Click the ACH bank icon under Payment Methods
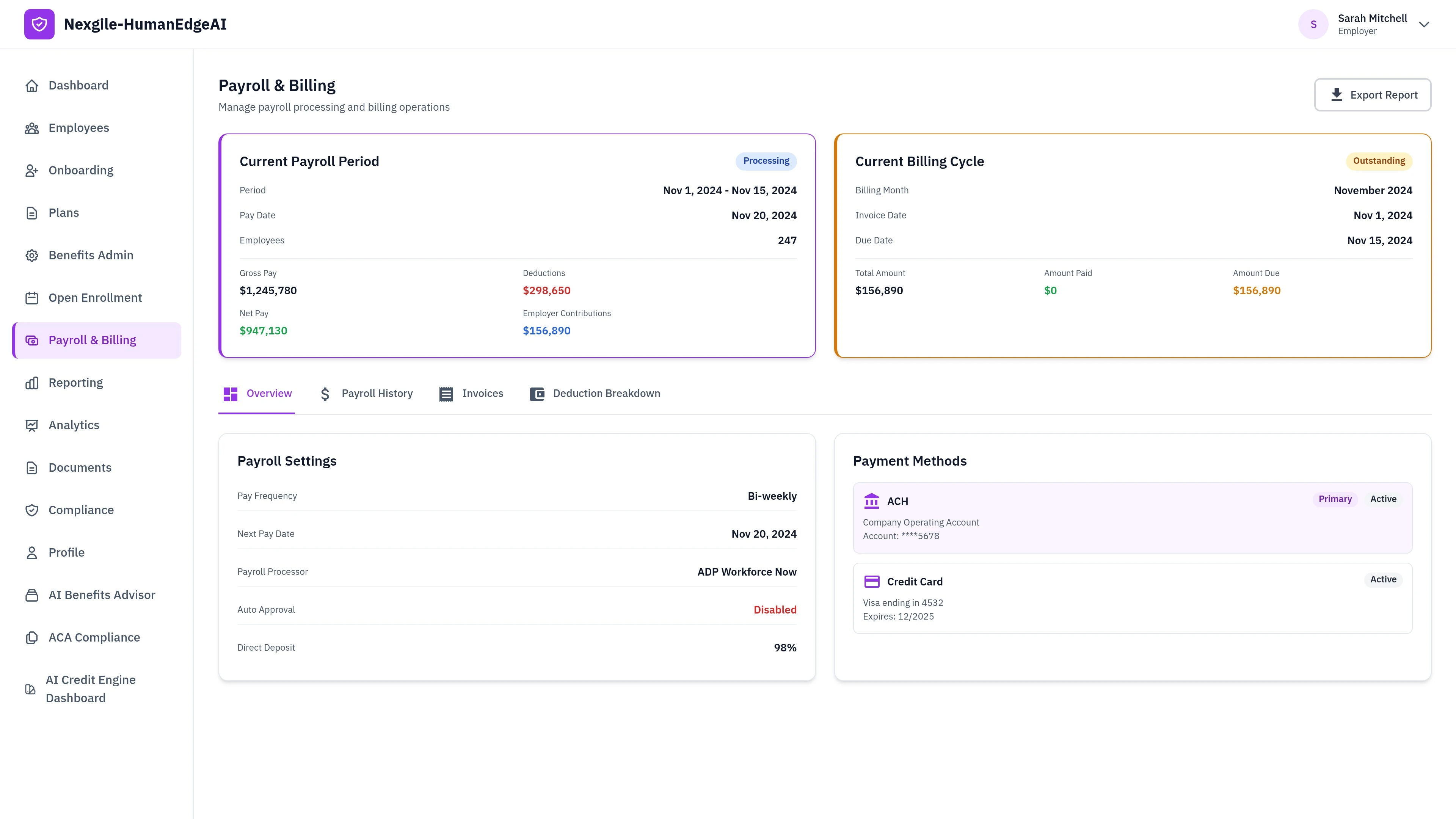The width and height of the screenshot is (1456, 819). click(x=872, y=501)
